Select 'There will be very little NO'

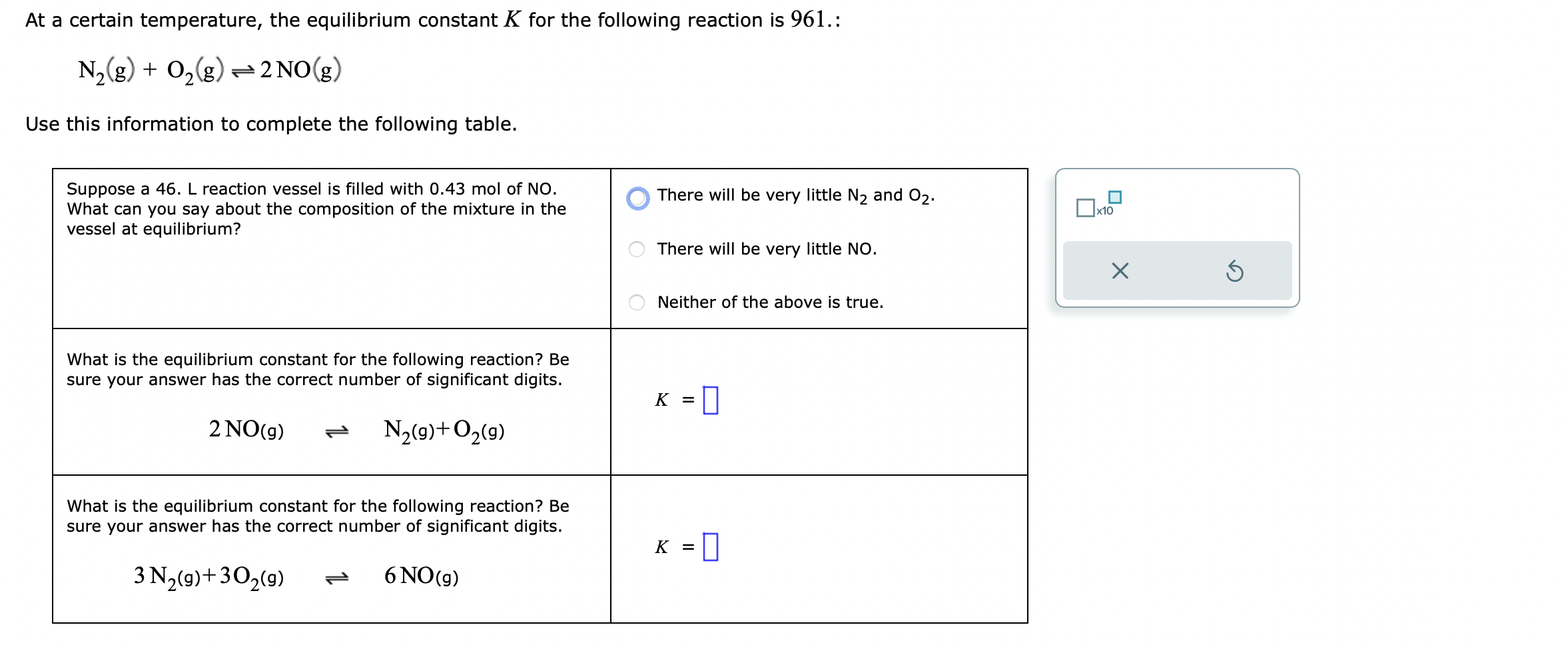636,248
